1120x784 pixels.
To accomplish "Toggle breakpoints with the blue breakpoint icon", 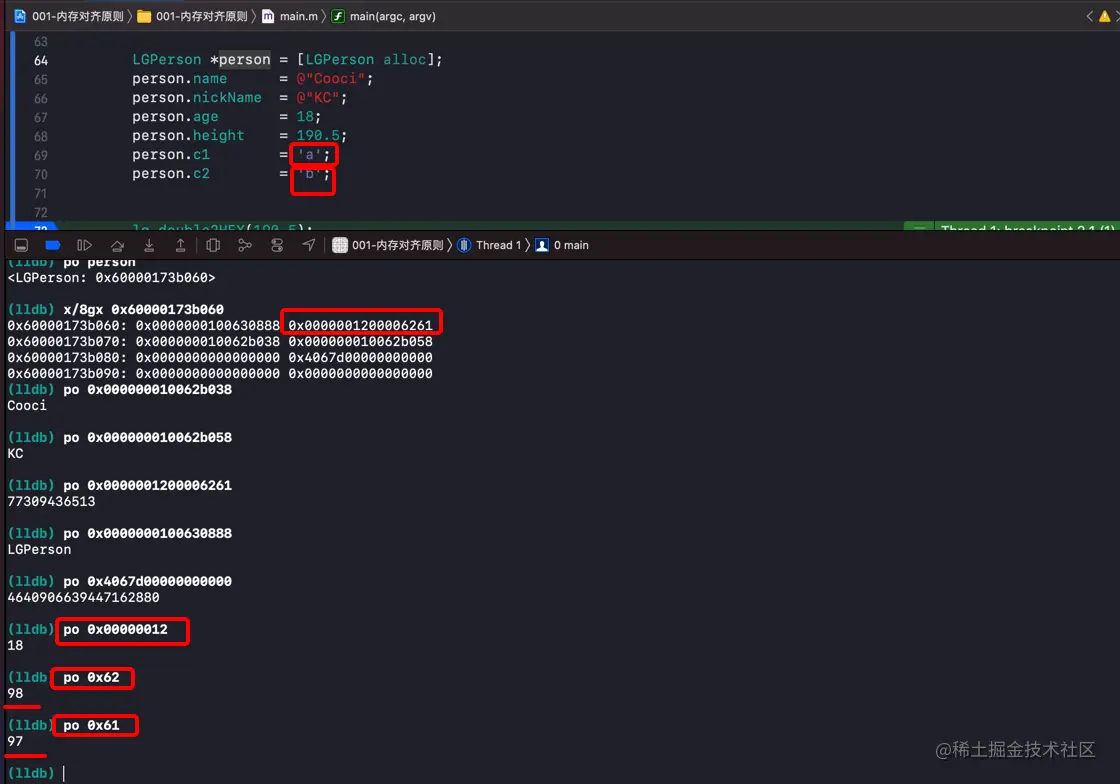I will click(53, 245).
